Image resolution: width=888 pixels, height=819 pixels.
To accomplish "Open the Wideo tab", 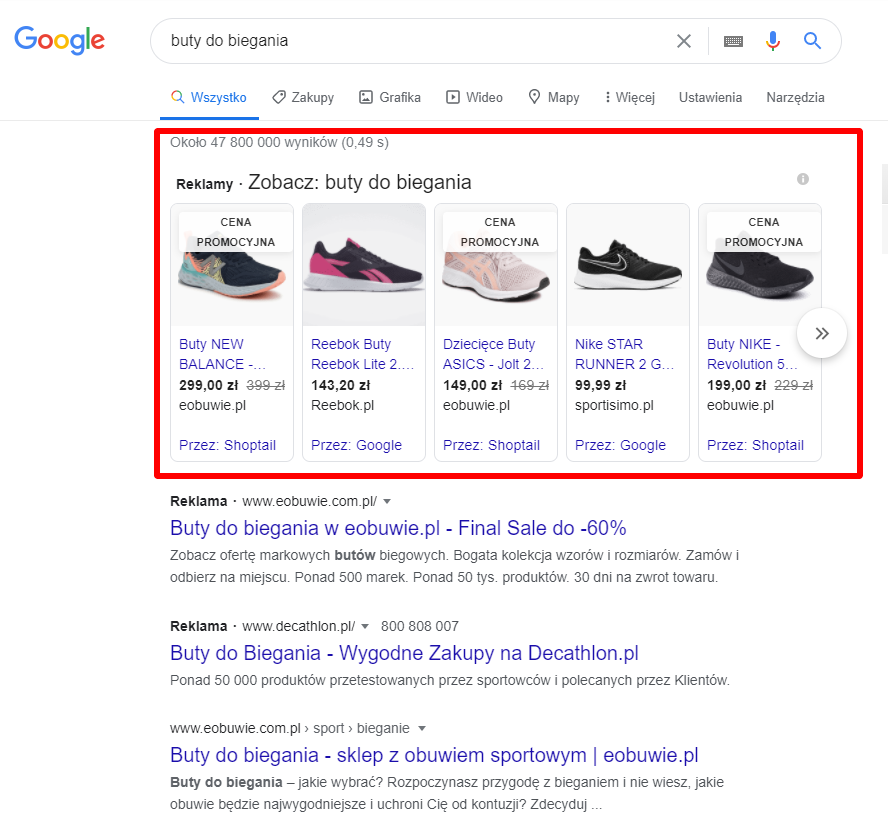I will [475, 97].
